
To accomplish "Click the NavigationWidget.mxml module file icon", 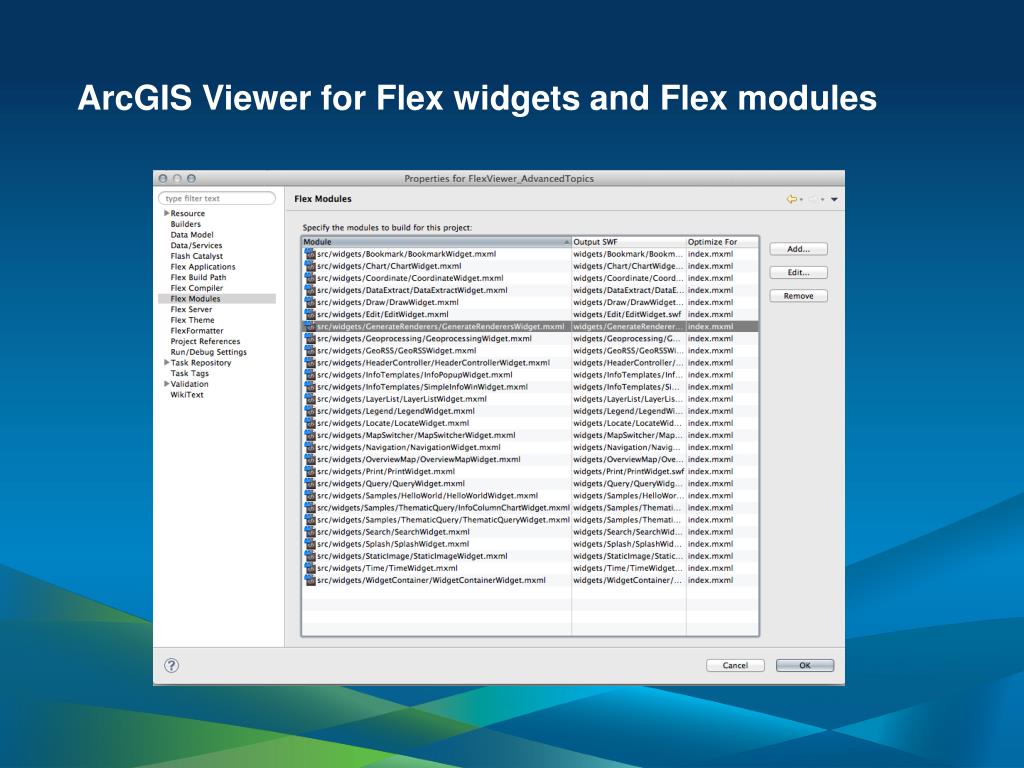I will [x=310, y=447].
